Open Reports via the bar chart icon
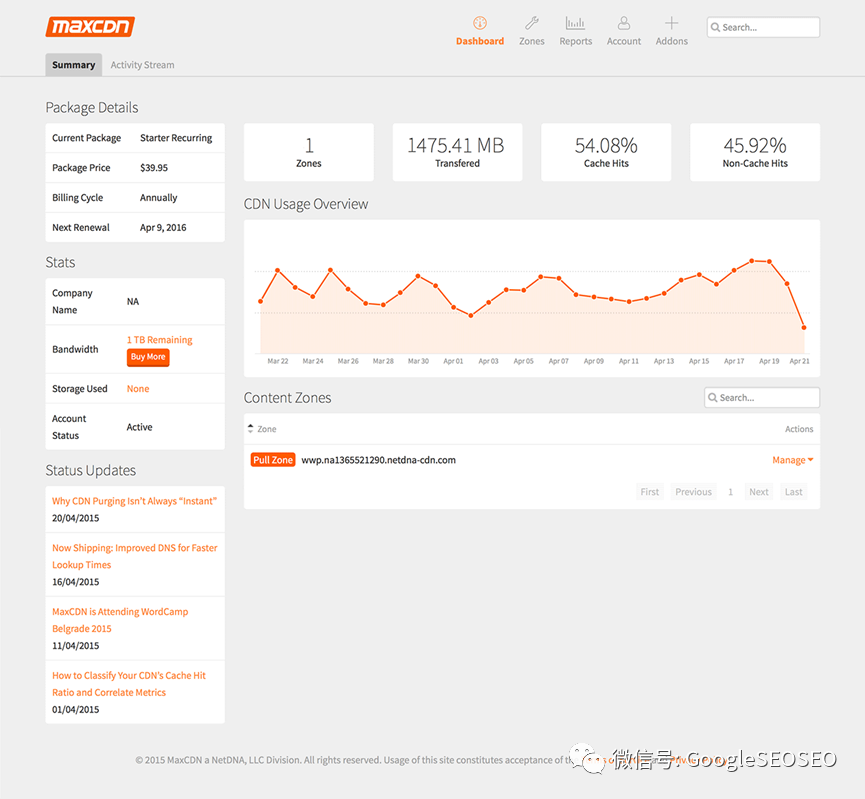The height and width of the screenshot is (799, 865). [575, 23]
